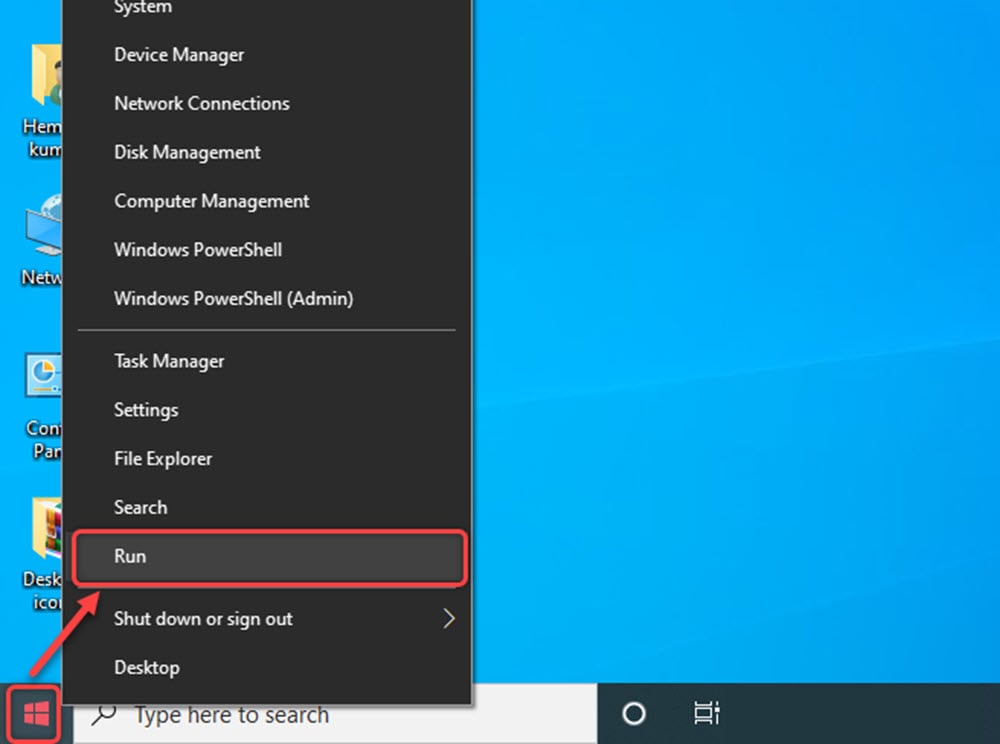Launch Windows PowerShell (Admin)
Screen dimensions: 1000x744
coord(267,298)
